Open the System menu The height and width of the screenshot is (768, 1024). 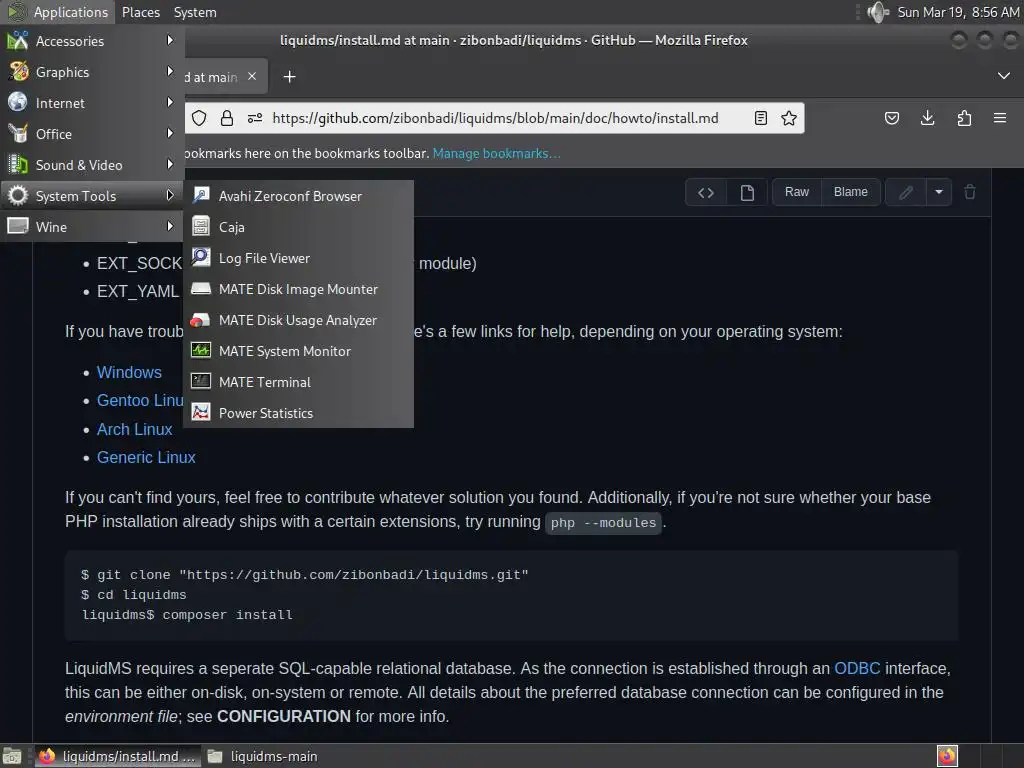(x=195, y=12)
